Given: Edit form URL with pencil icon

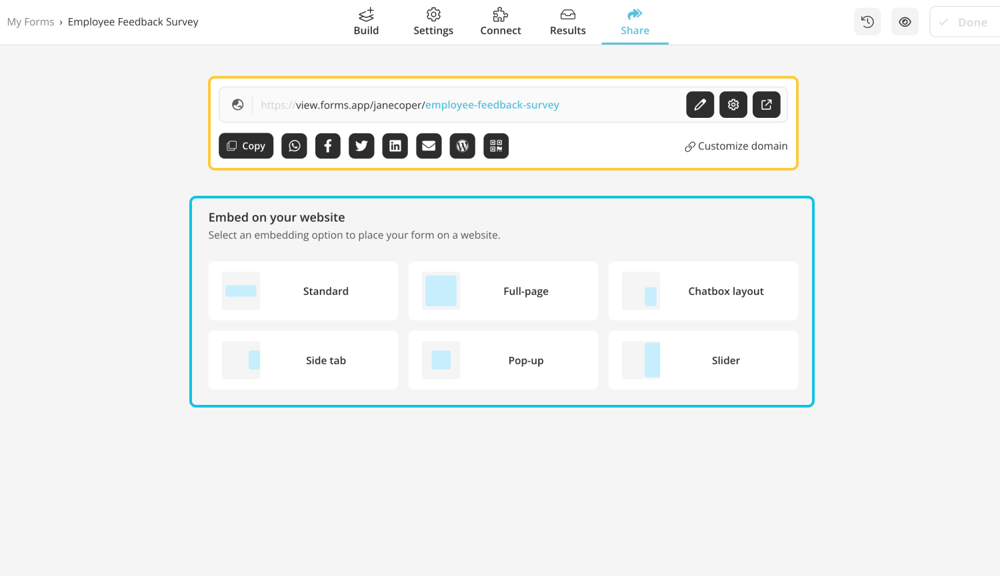Looking at the screenshot, I should pyautogui.click(x=700, y=105).
